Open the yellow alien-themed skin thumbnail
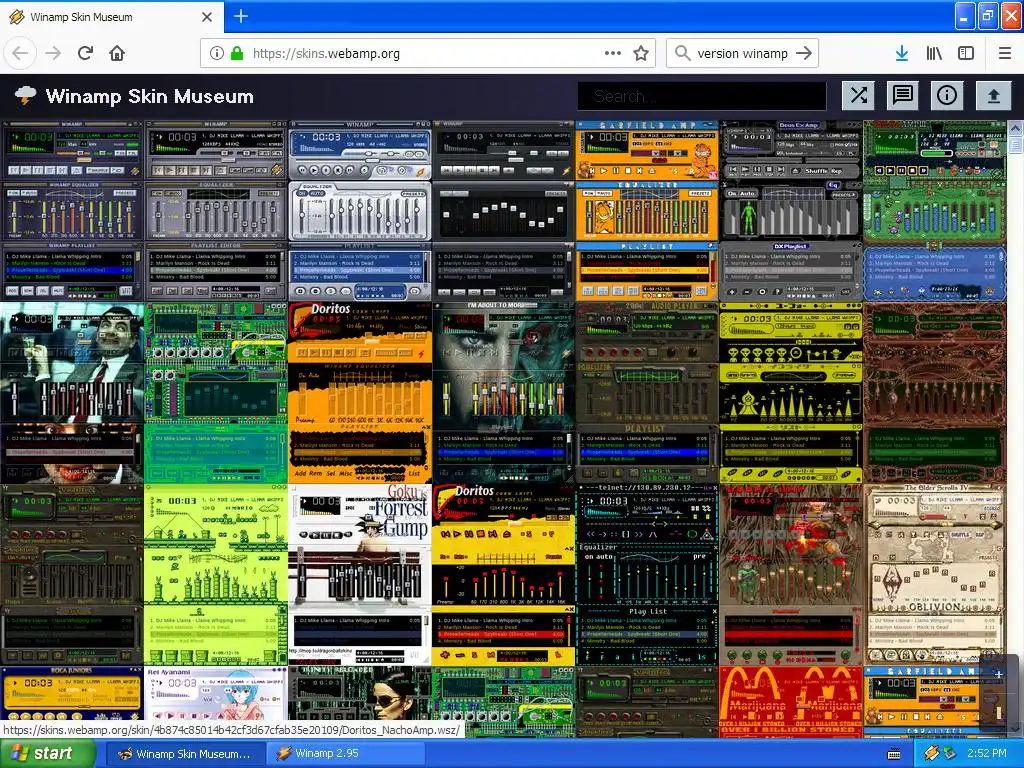Viewport: 1024px width, 768px height. 790,392
